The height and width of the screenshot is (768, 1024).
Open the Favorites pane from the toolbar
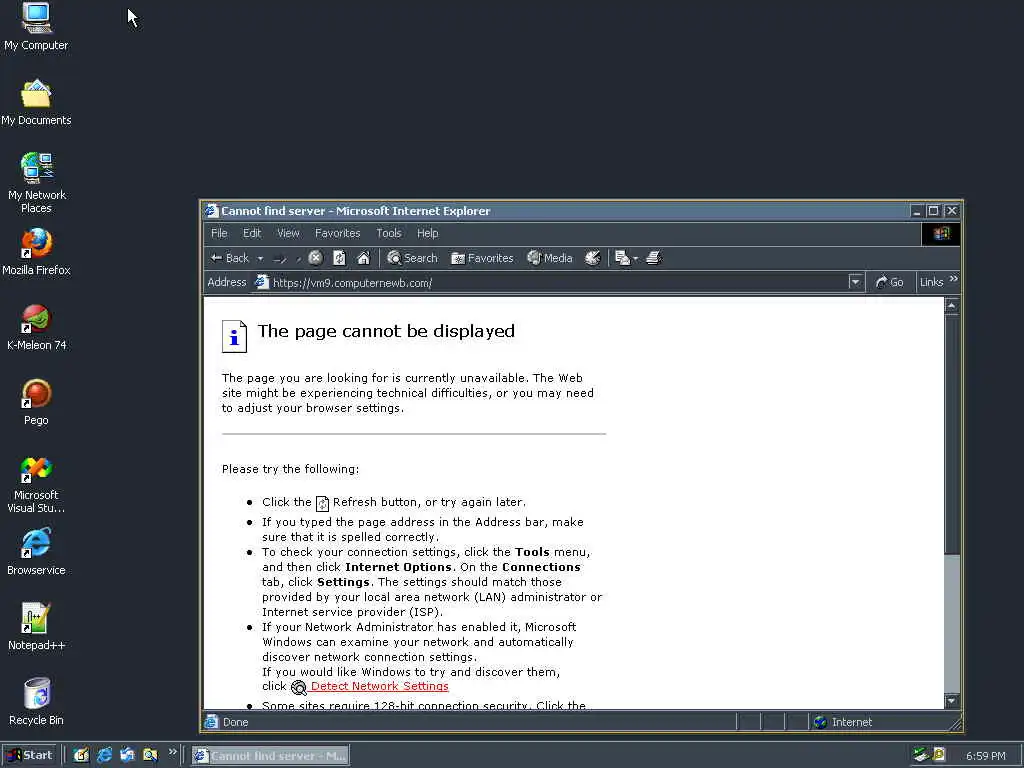coord(482,258)
